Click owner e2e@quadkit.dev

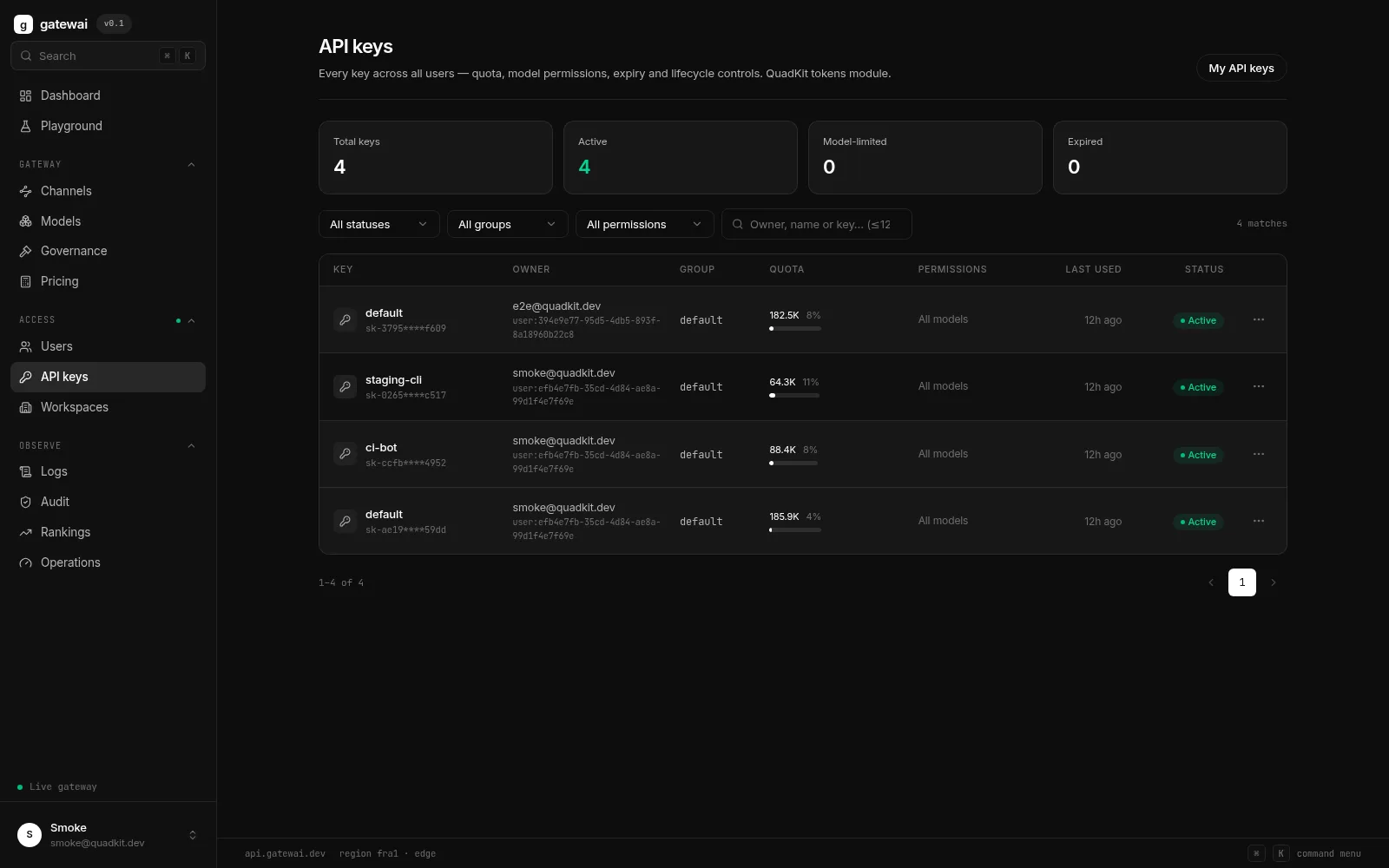coord(556,306)
